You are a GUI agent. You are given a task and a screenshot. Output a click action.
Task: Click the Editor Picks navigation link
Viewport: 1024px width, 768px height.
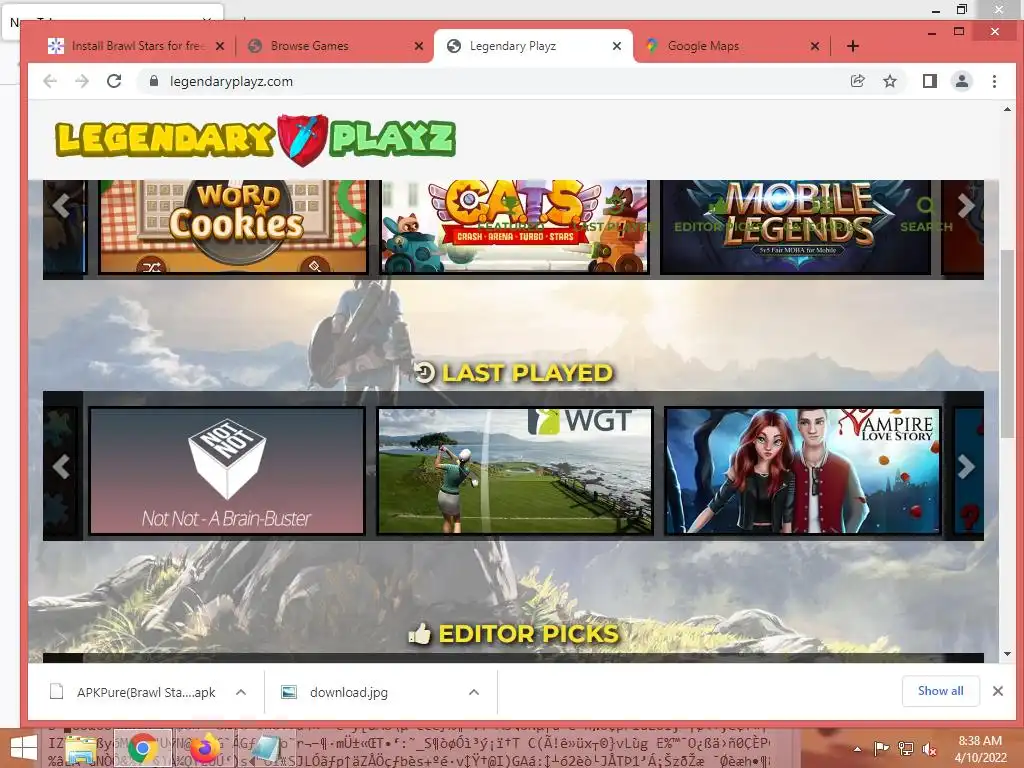716,217
